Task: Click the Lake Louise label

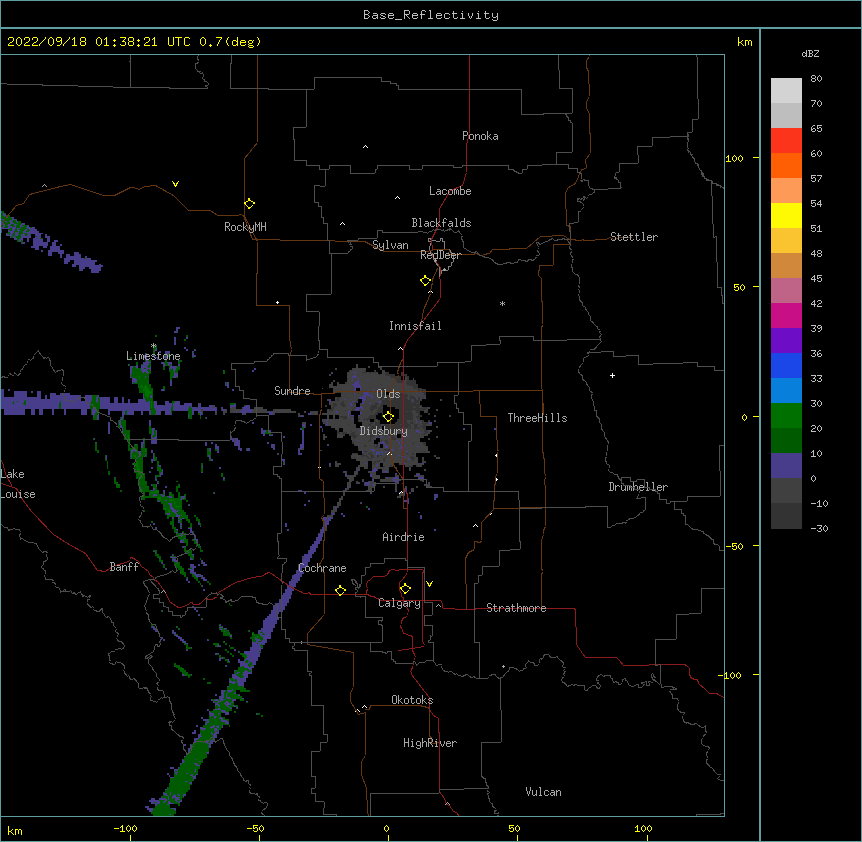Action: pos(16,484)
